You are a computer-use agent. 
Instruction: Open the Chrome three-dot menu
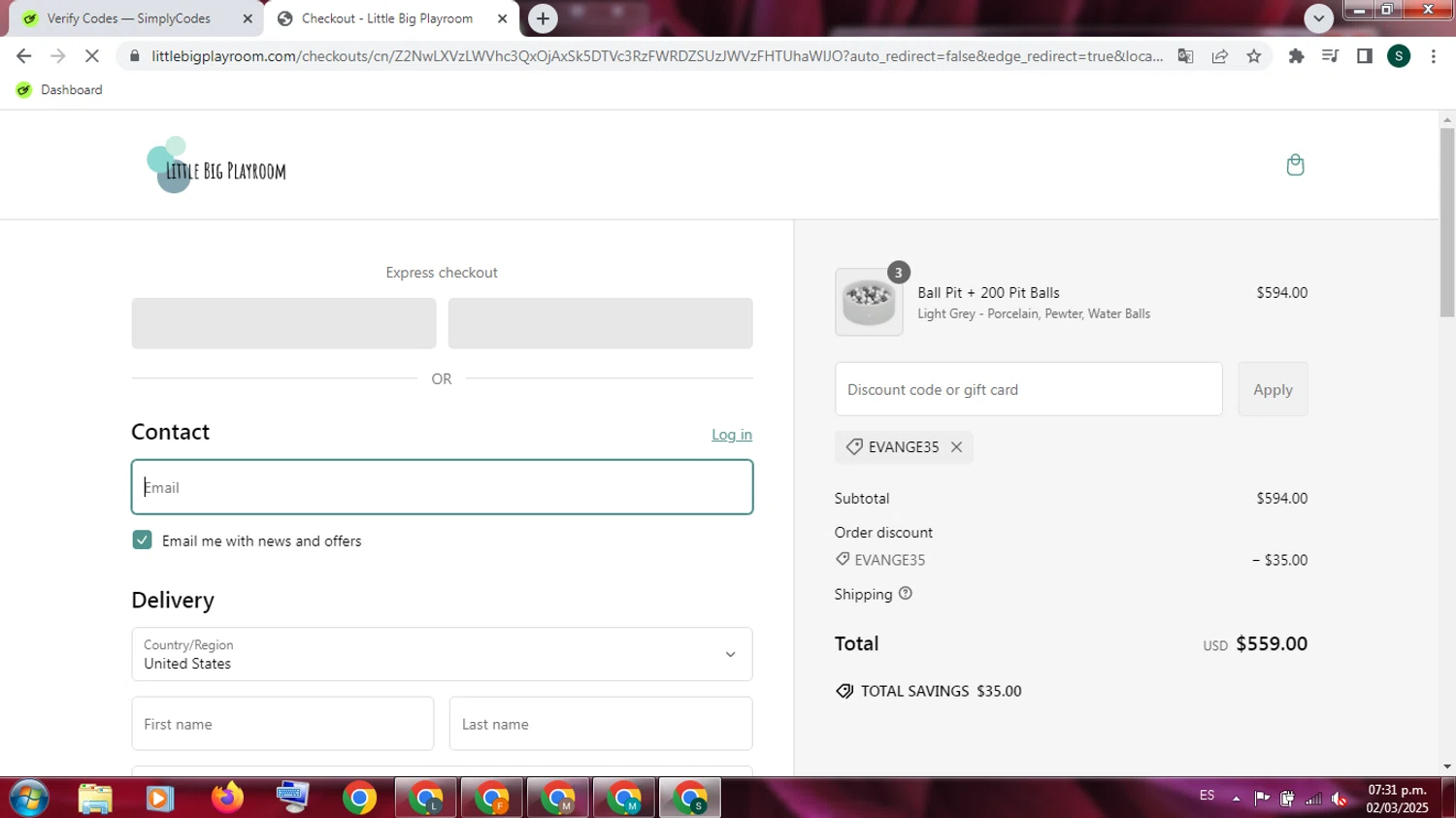[x=1433, y=56]
